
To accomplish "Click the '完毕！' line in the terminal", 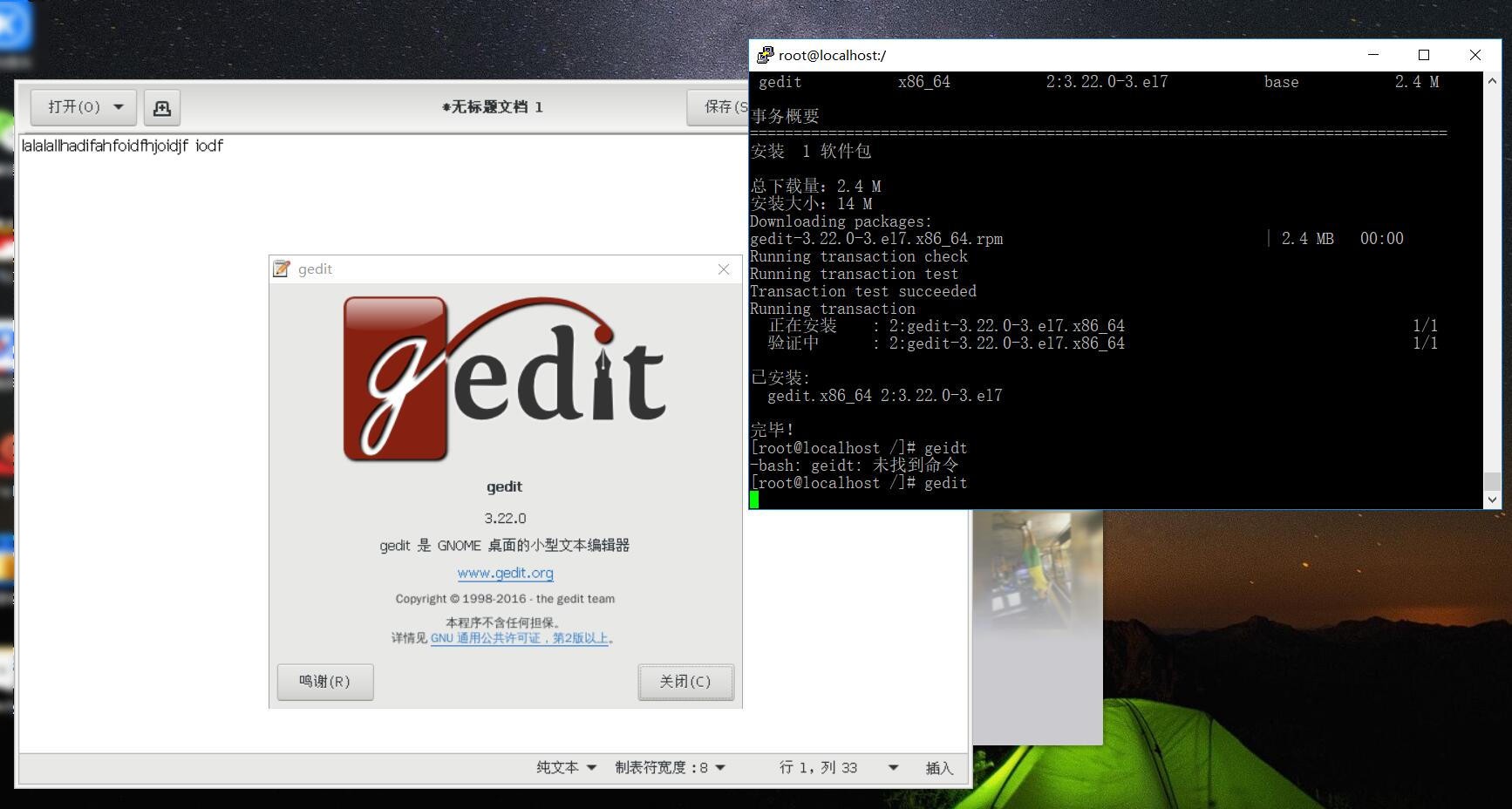I will [773, 430].
